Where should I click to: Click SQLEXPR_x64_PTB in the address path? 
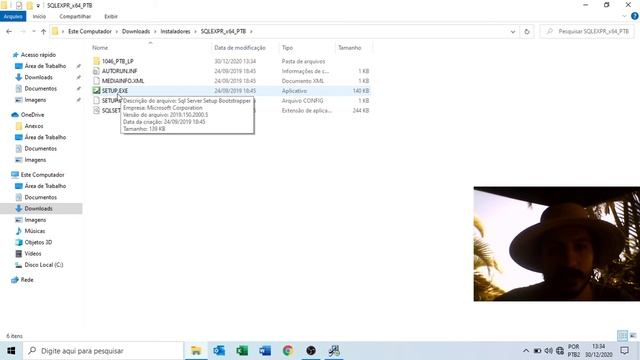(x=223, y=31)
